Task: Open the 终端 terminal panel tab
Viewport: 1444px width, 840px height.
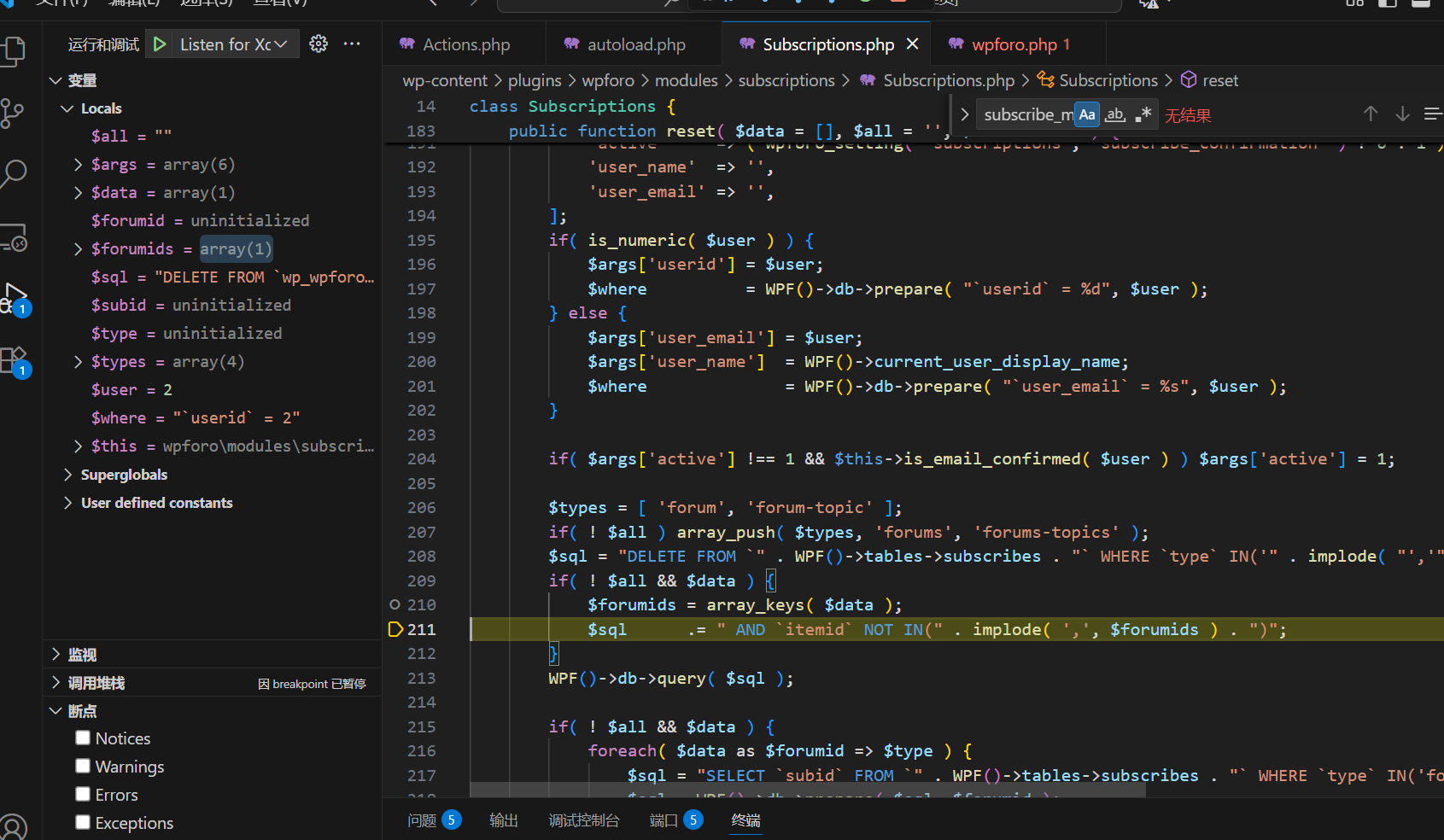Action: (x=746, y=820)
